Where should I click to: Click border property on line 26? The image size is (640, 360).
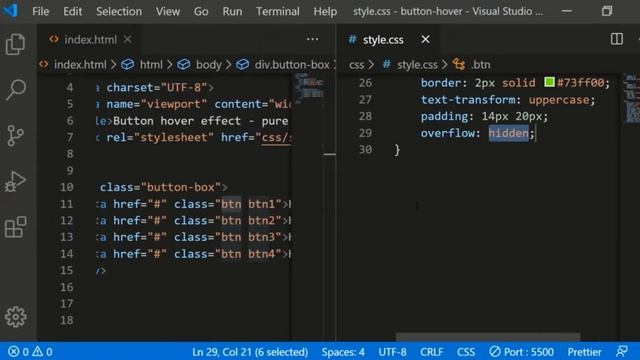(x=441, y=83)
